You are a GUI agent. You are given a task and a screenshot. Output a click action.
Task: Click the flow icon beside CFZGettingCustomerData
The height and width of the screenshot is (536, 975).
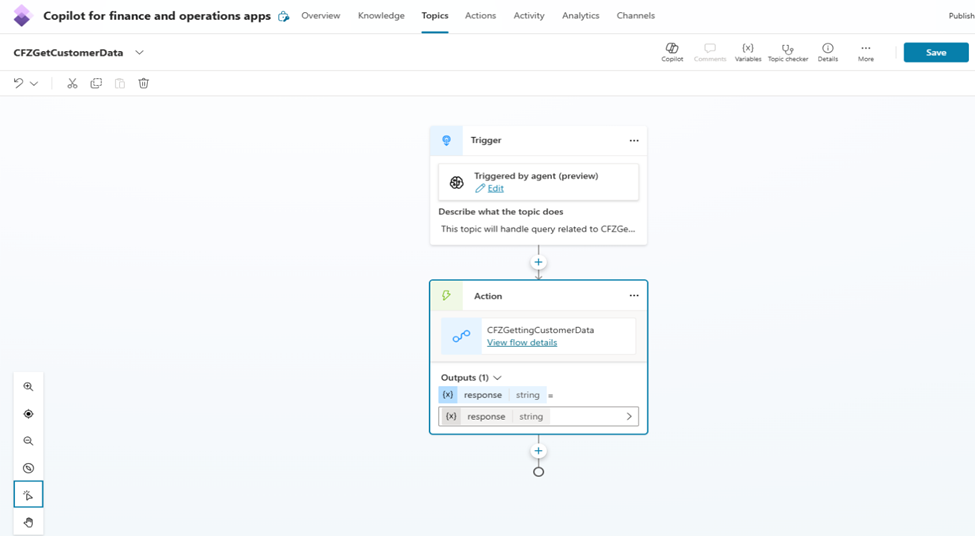[461, 336]
